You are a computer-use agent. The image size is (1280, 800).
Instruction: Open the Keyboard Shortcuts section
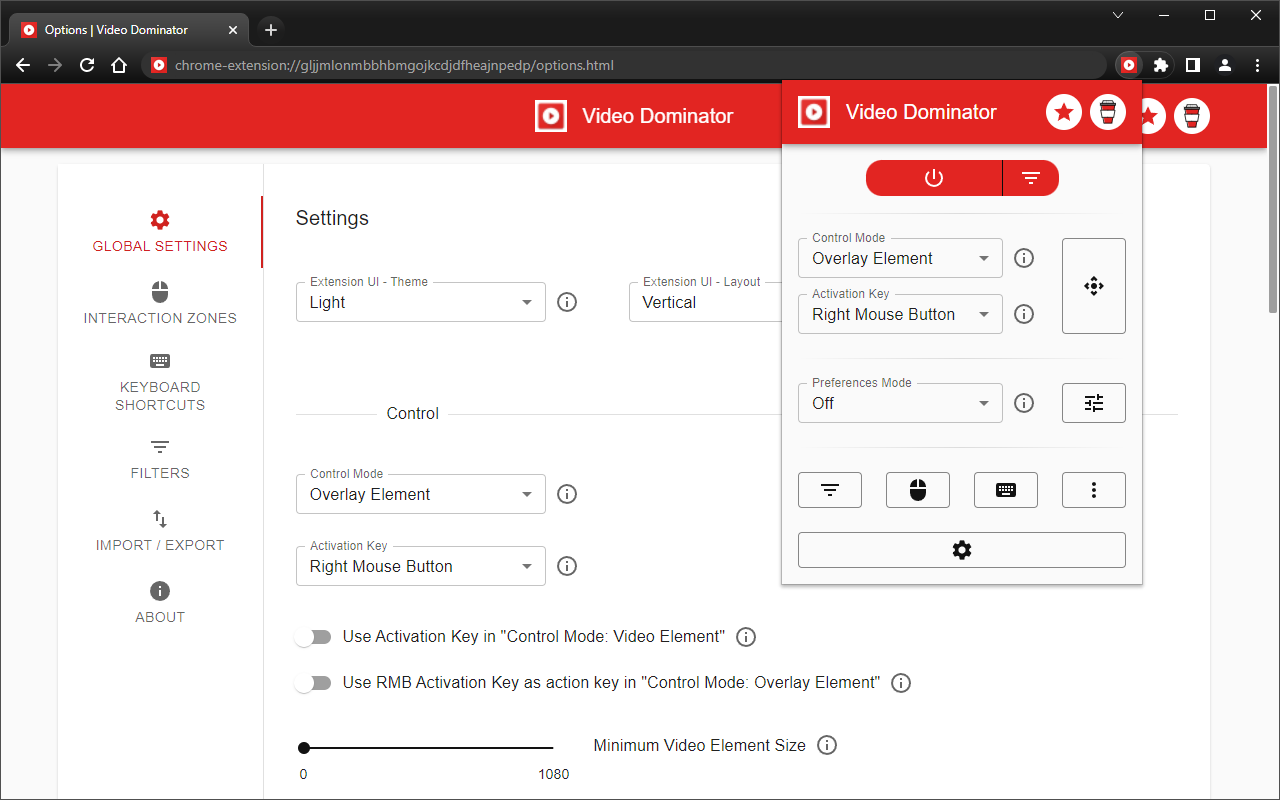click(160, 382)
